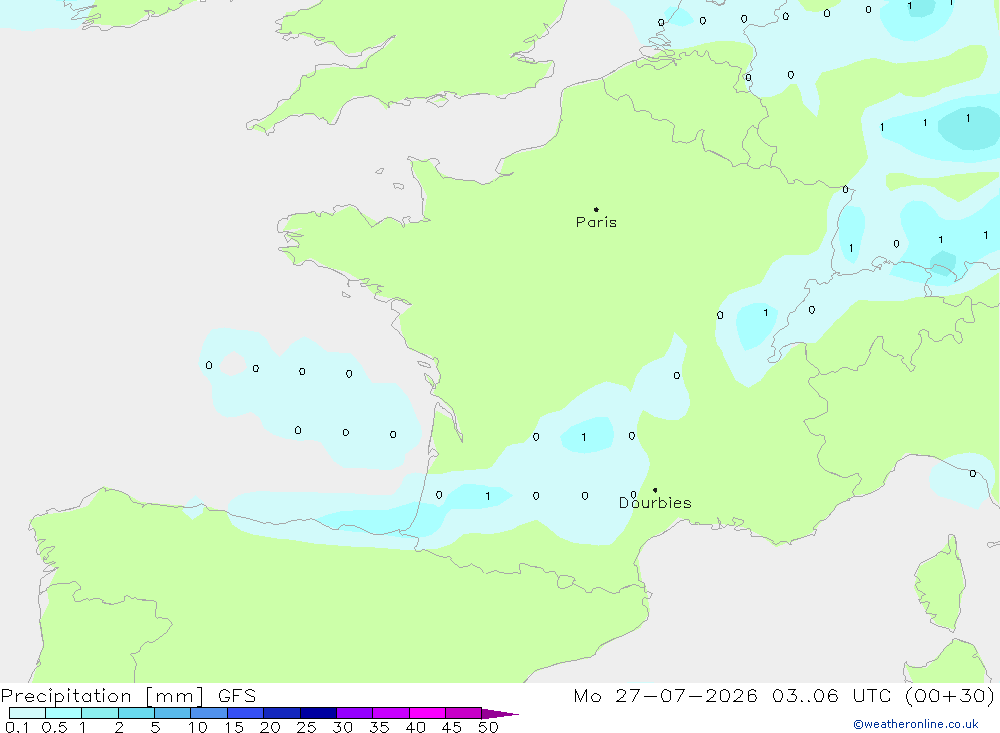Select the 30 mm purple legend swatch
Viewport: 1000px width, 733px height.
(x=355, y=713)
